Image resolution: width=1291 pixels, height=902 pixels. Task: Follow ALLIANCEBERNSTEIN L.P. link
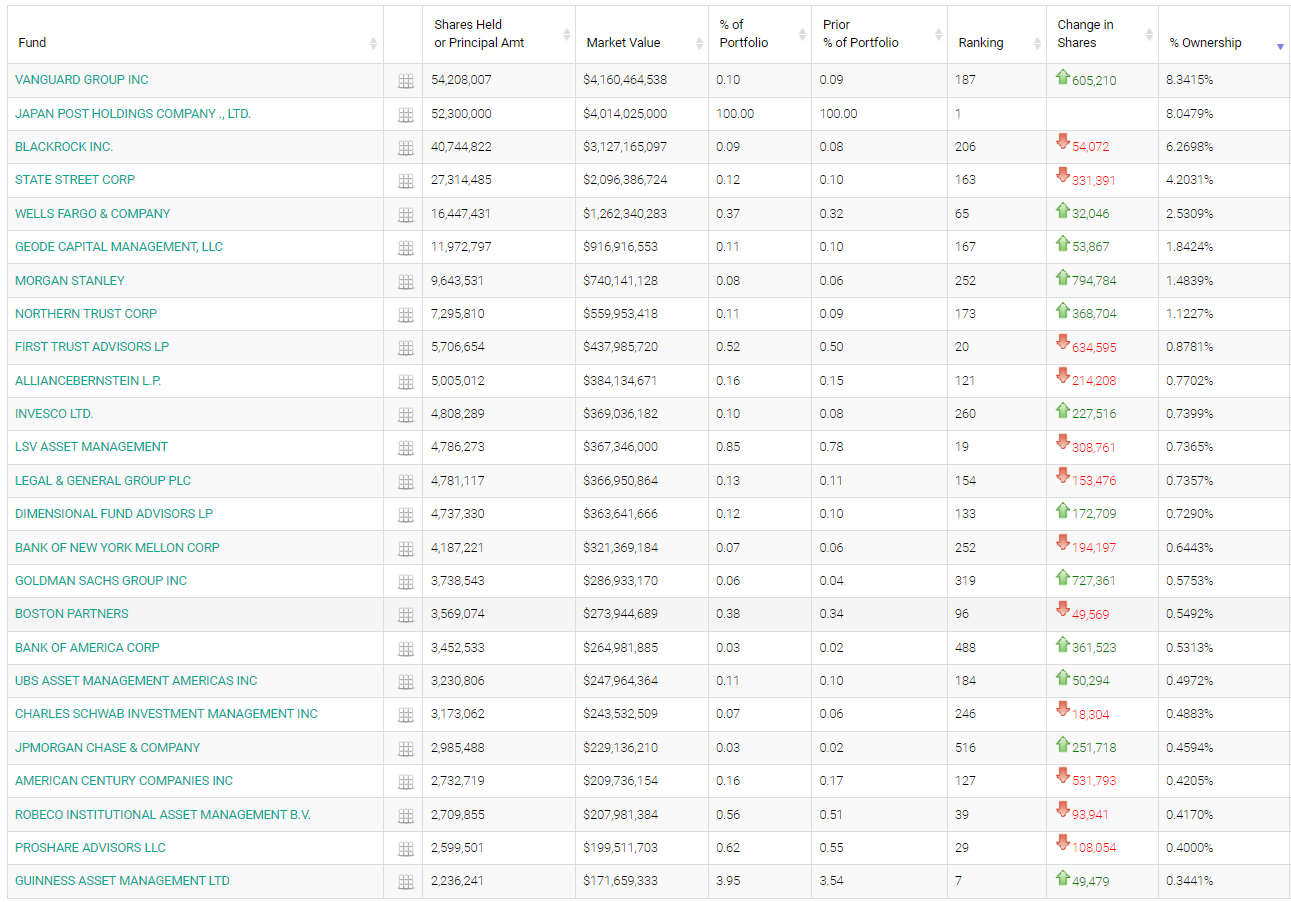pyautogui.click(x=88, y=381)
